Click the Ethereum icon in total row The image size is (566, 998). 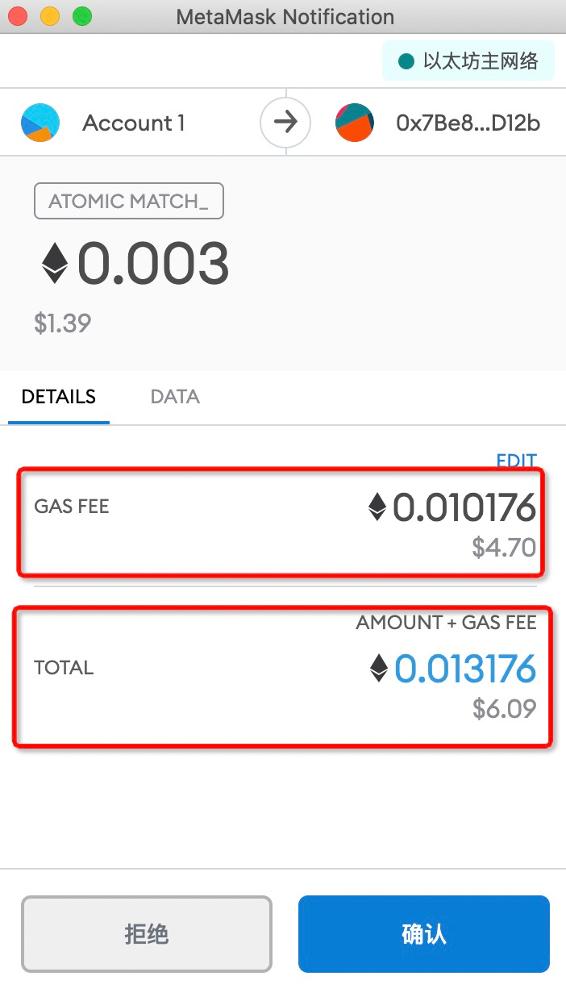pos(379,668)
